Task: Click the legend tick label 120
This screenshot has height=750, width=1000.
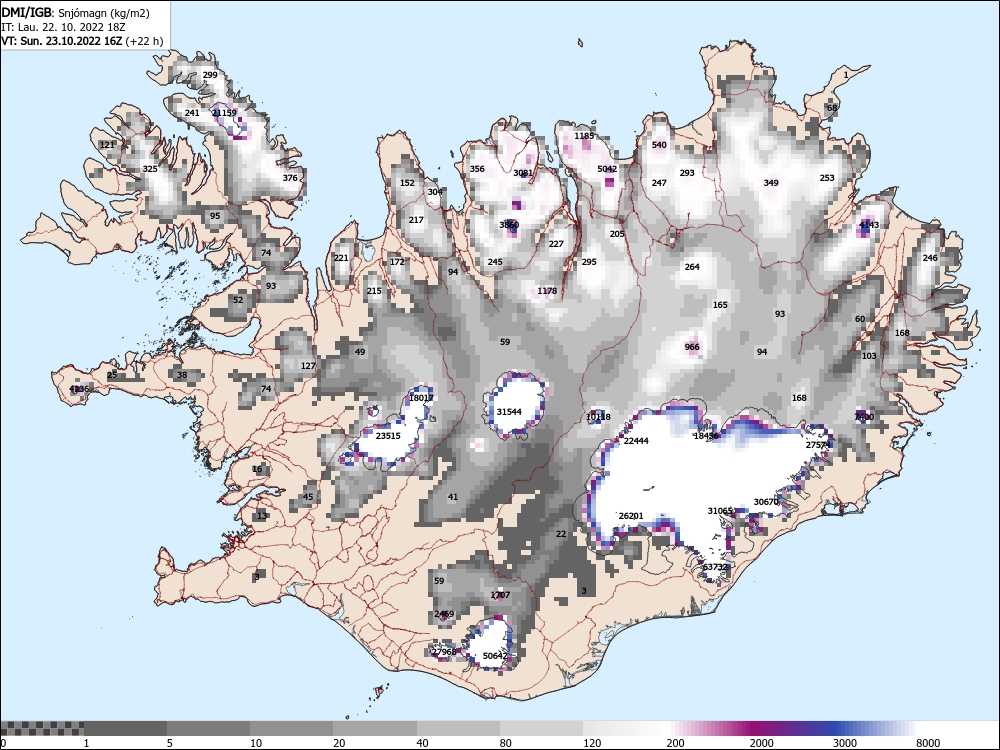Action: (592, 743)
